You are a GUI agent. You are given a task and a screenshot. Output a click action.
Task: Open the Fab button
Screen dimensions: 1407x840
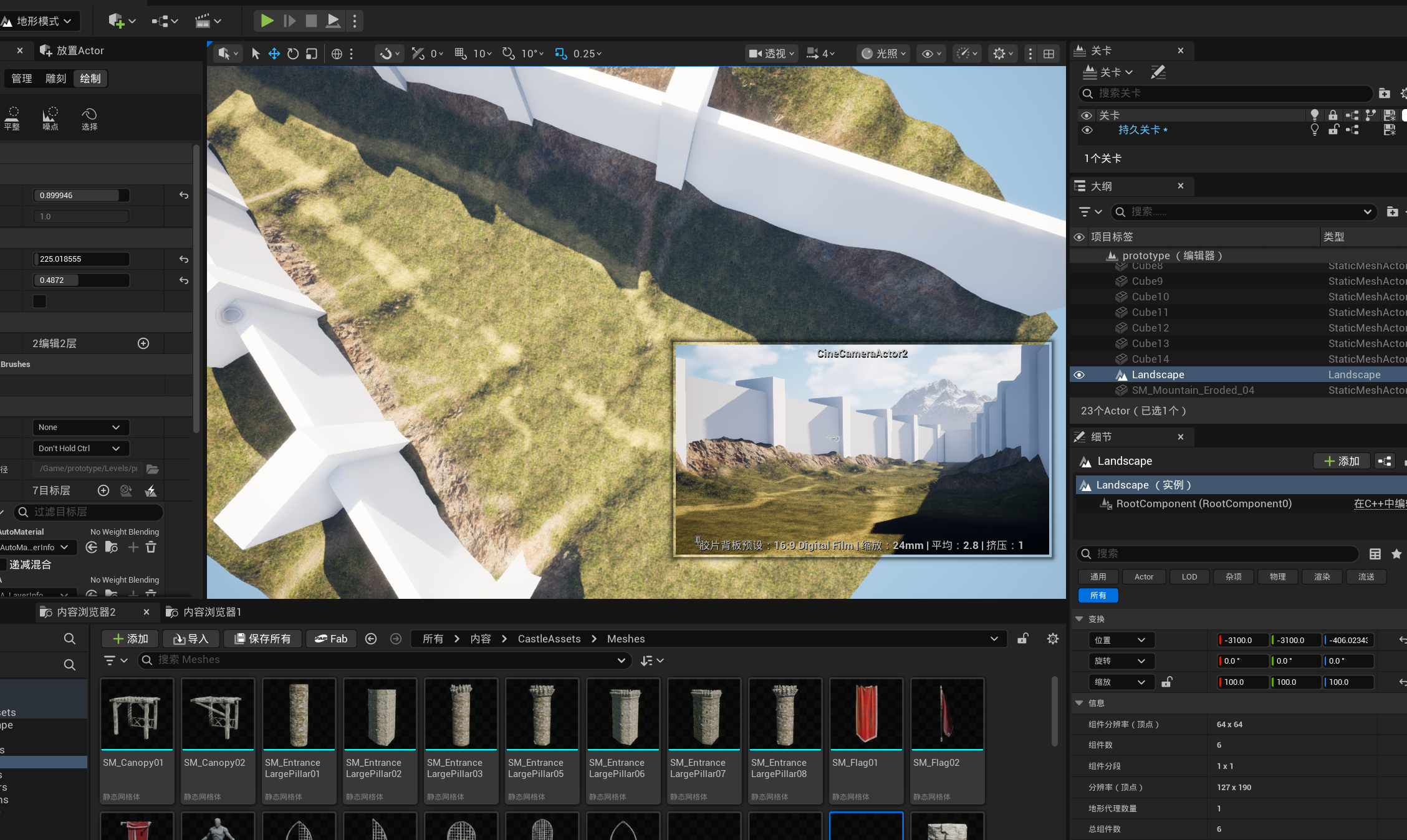click(331, 639)
